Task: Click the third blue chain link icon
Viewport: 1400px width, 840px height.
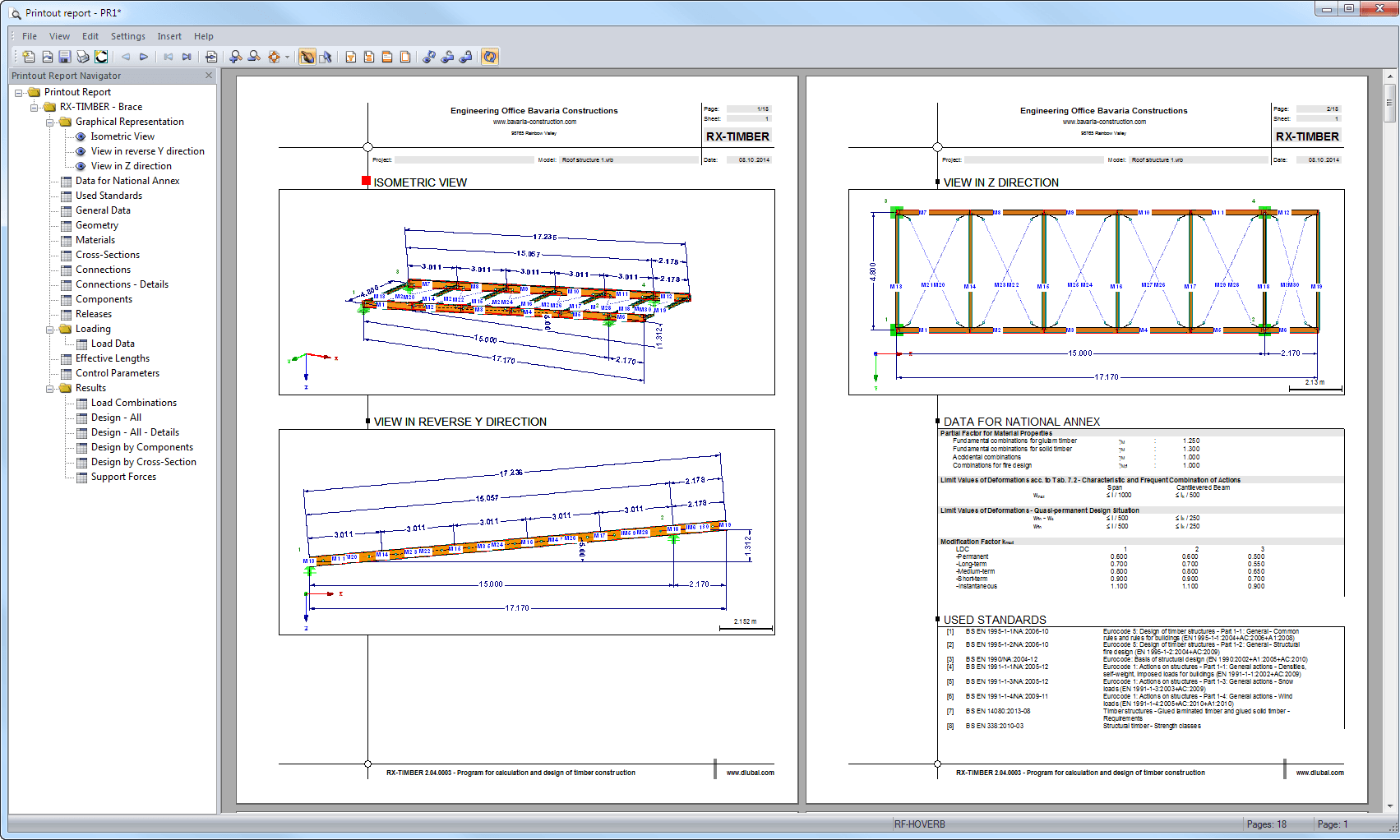Action: pyautogui.click(x=465, y=57)
